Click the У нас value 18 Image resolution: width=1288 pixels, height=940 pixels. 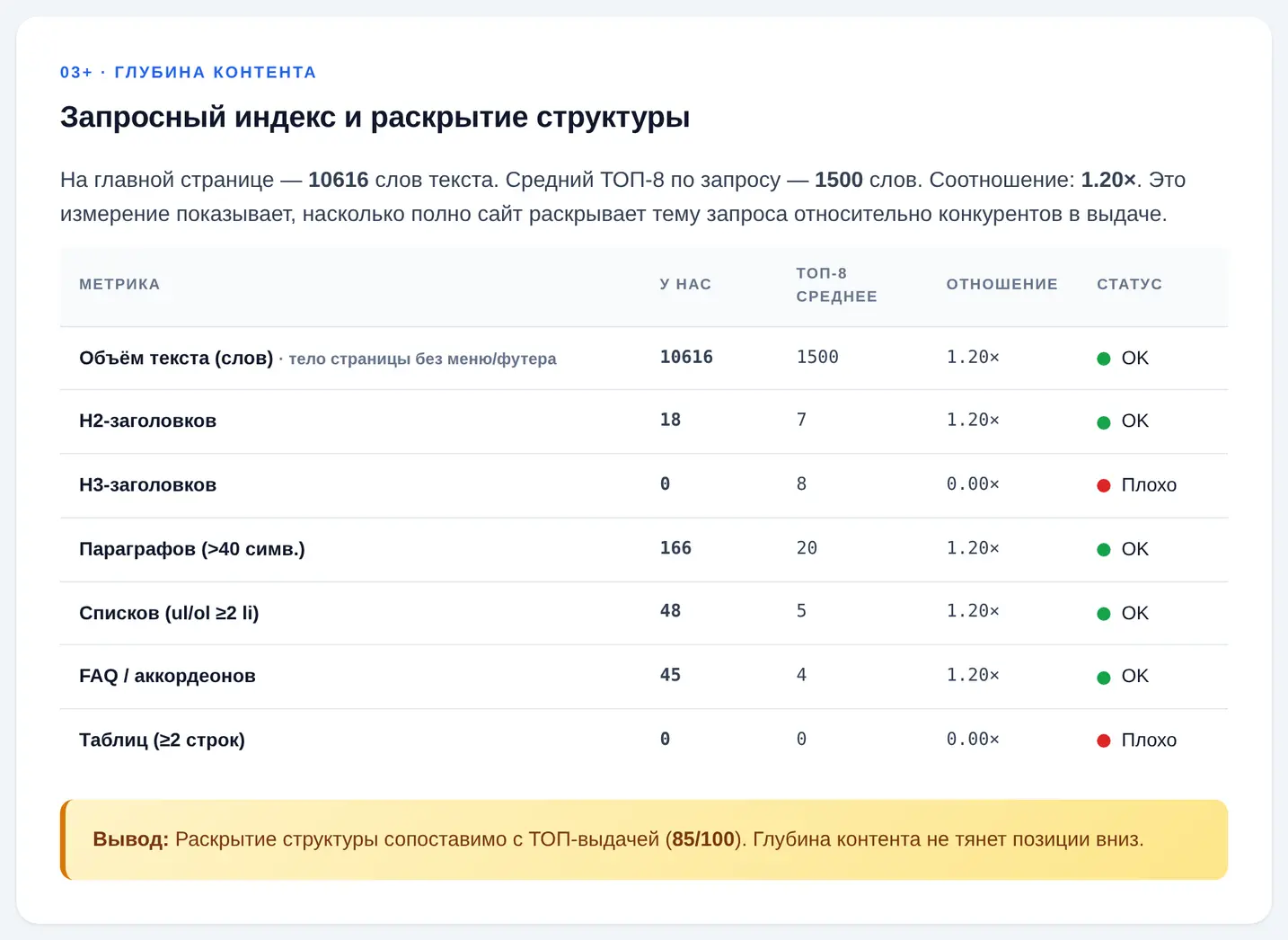point(670,420)
